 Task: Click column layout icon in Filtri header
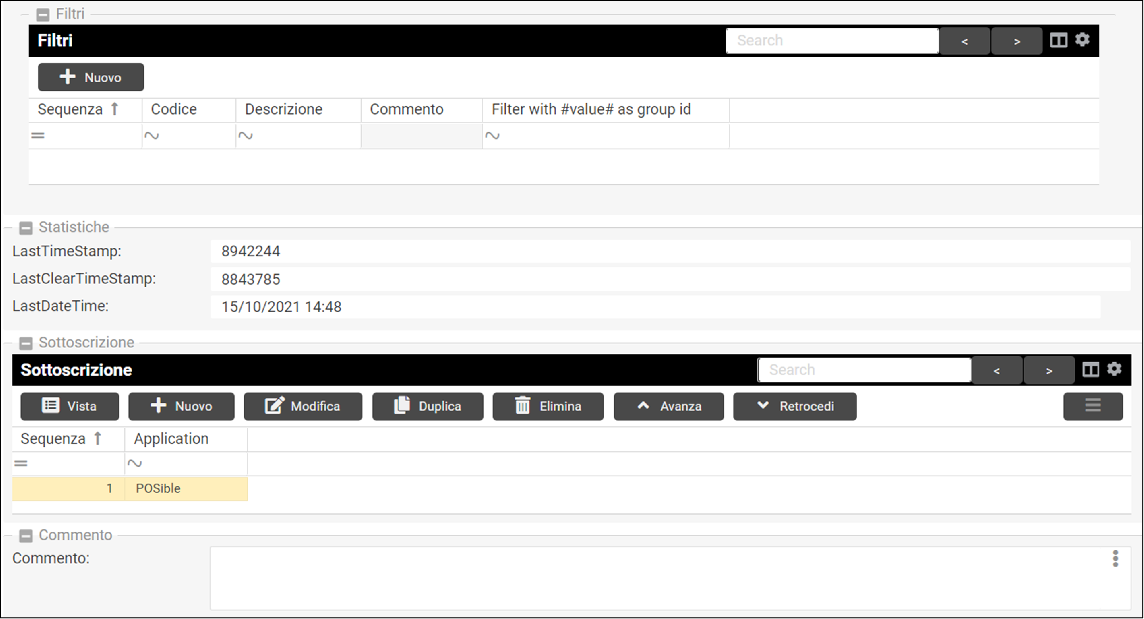(x=1059, y=41)
